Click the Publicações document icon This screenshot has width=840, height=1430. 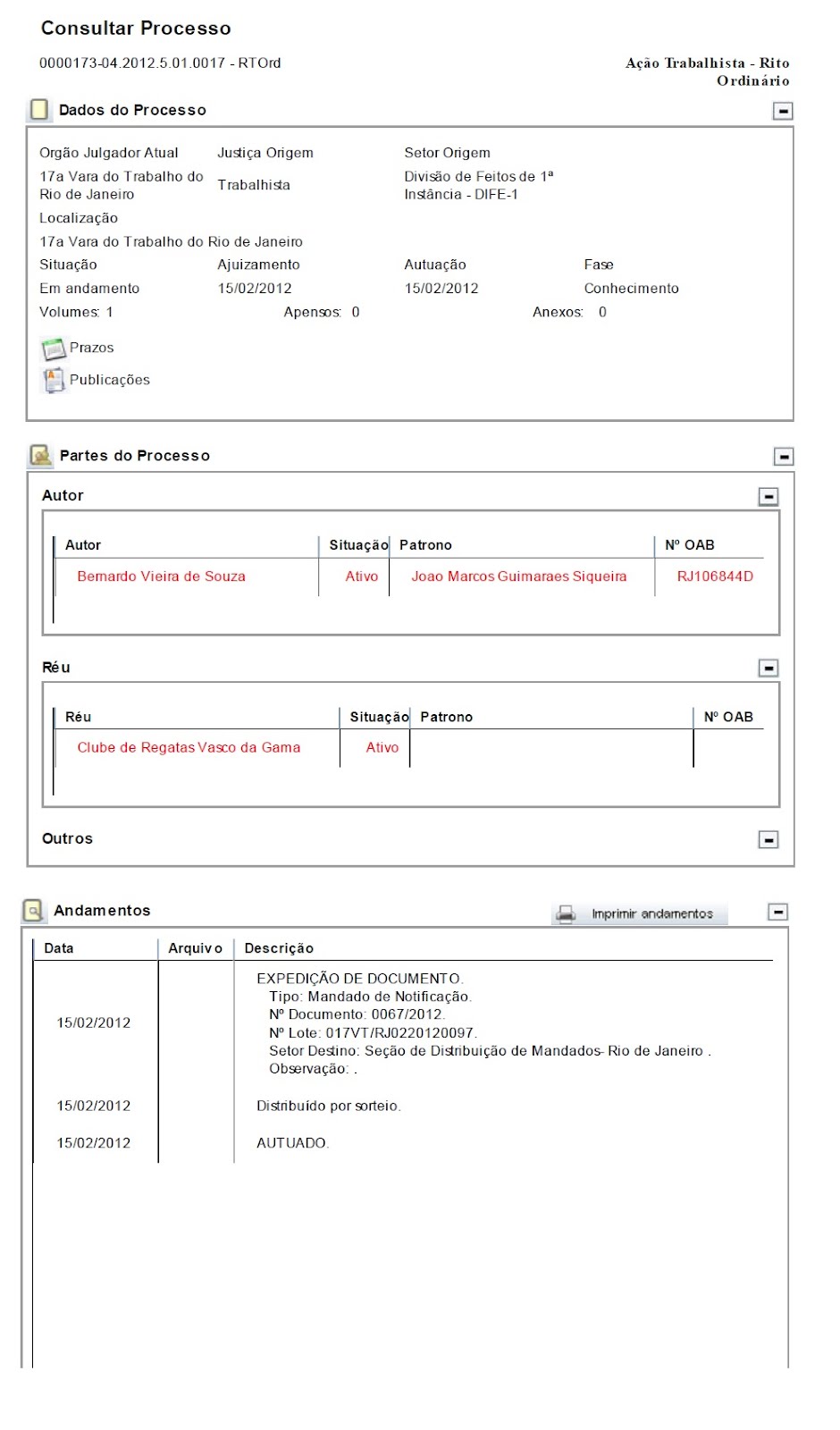54,381
